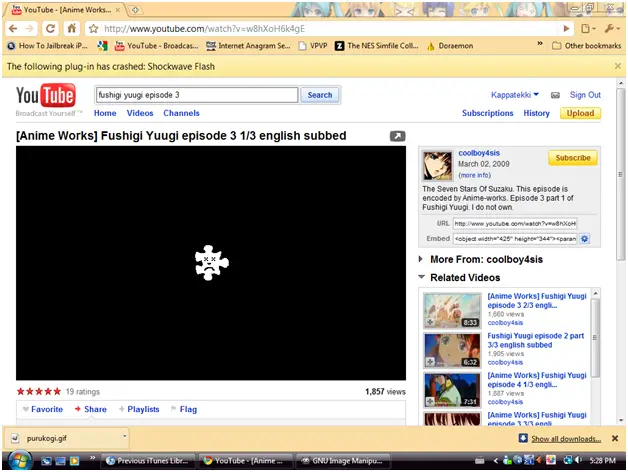This screenshot has width=628, height=472.
Task: Add the episode 2 part 3/3 video to the queue
Action: point(430,362)
